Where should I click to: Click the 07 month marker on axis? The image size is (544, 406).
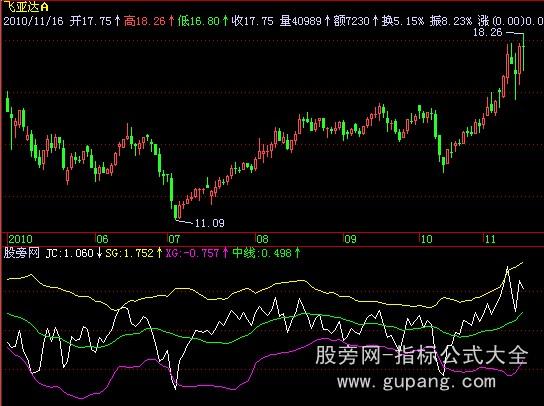pyautogui.click(x=174, y=239)
